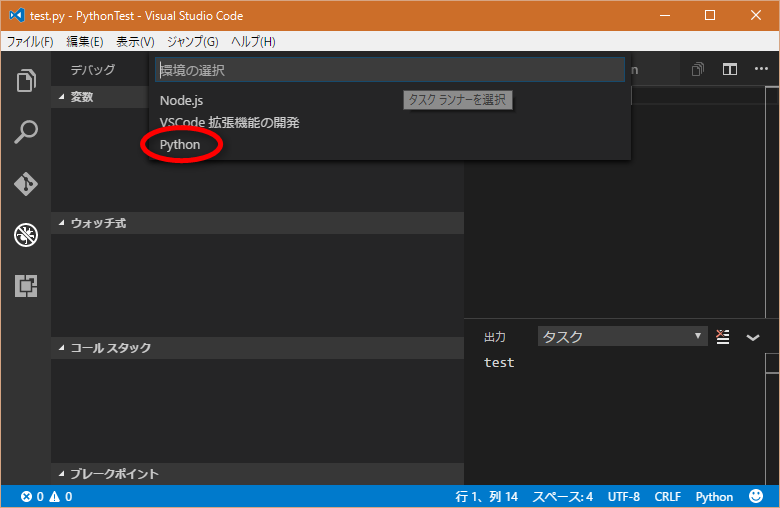Open the 編集(E) menu
Viewport: 780px width, 508px height.
click(85, 42)
